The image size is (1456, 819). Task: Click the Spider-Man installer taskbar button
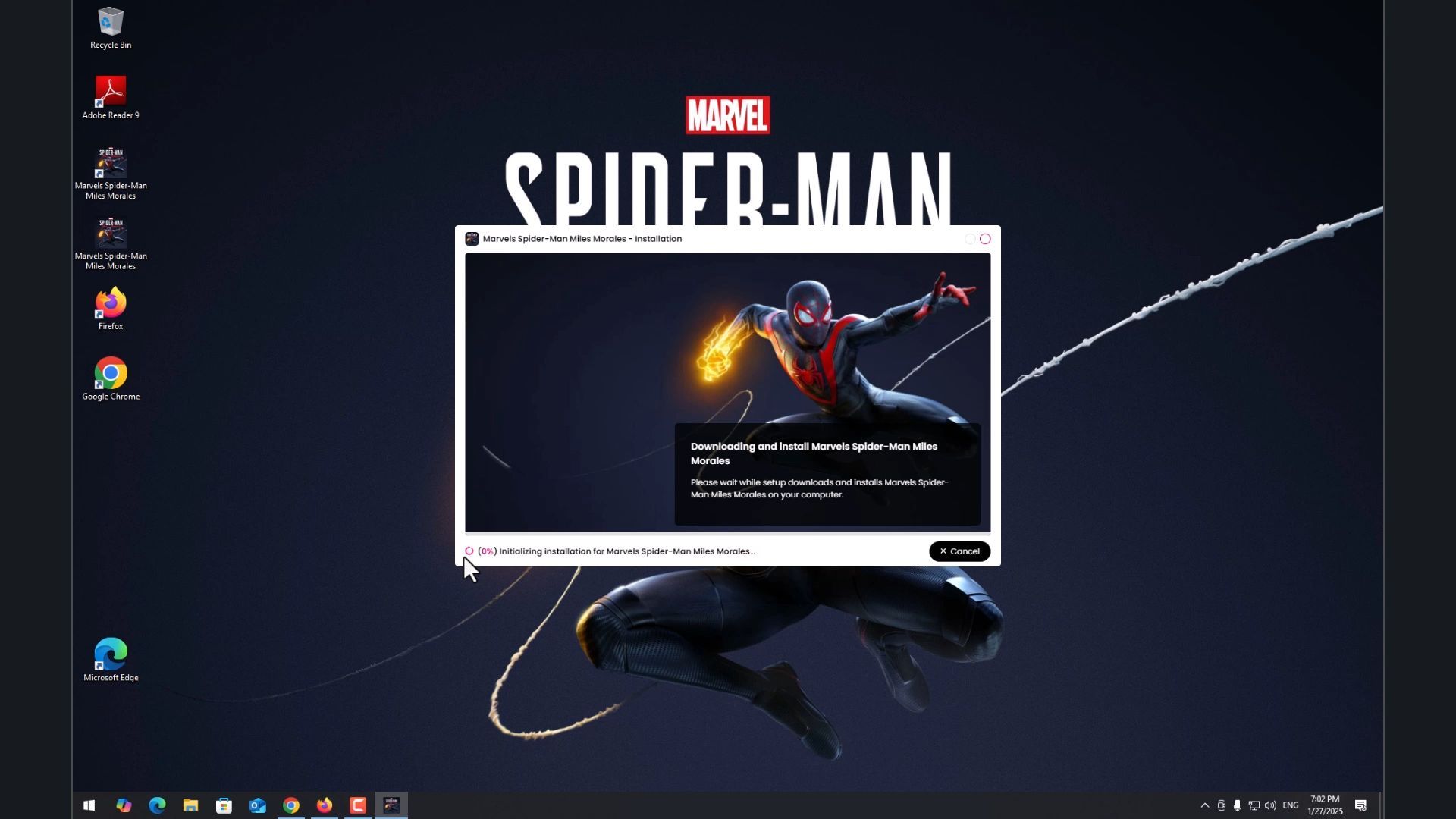pyautogui.click(x=391, y=805)
